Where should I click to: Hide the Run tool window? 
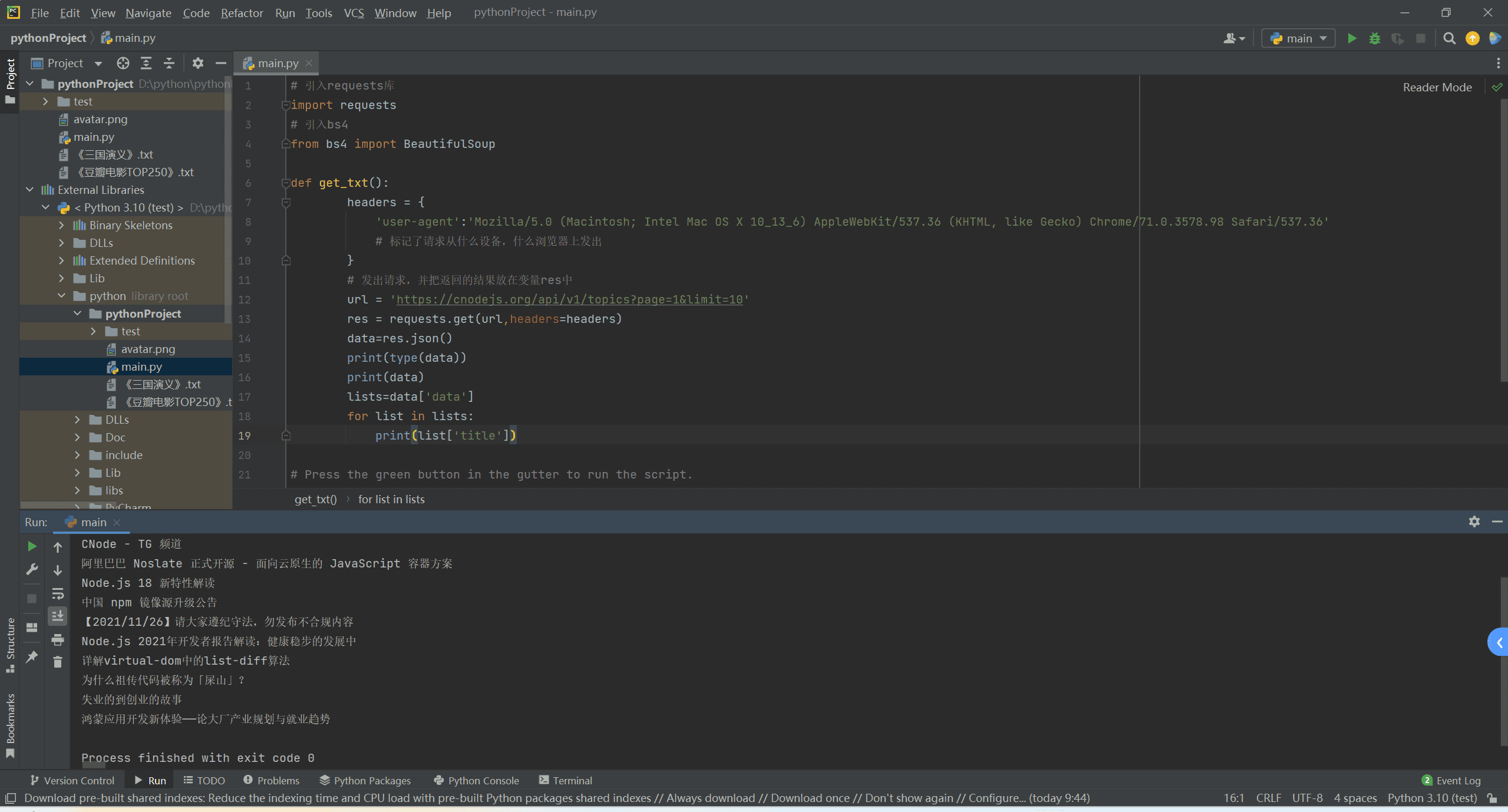1497,521
